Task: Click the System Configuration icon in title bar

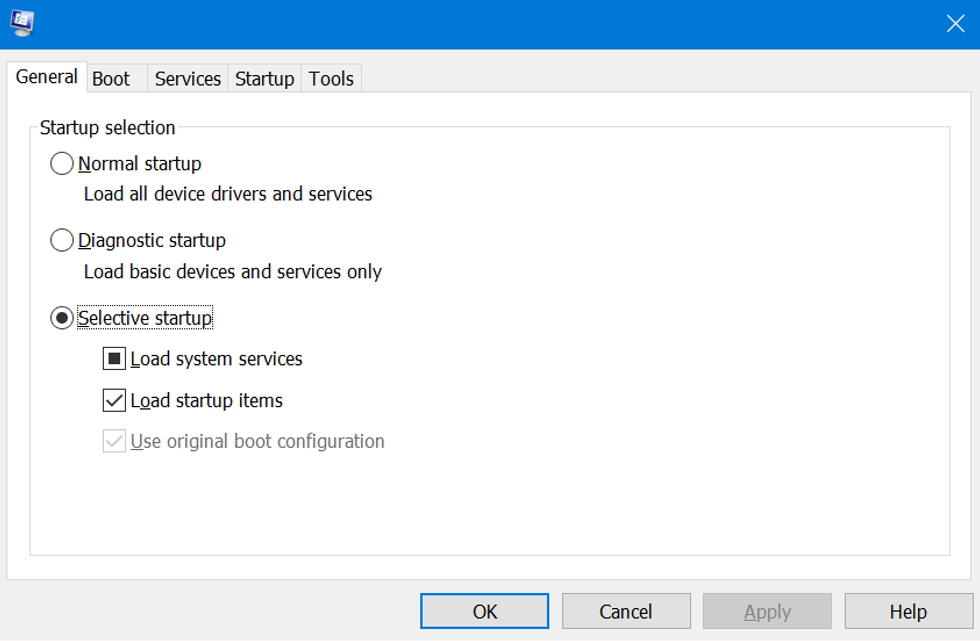Action: click(x=22, y=23)
